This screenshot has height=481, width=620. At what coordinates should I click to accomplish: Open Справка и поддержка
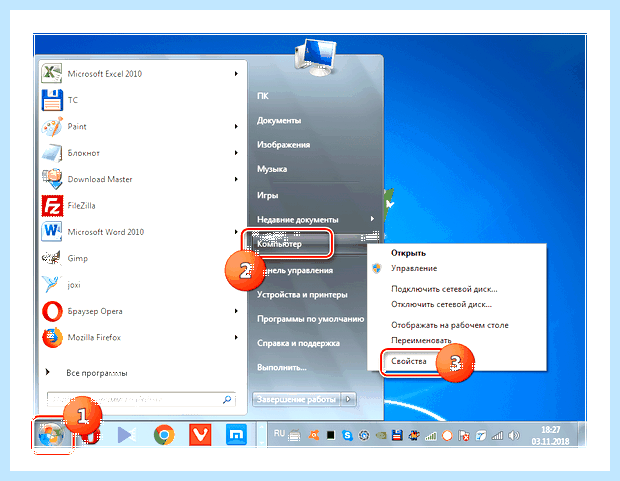[x=298, y=343]
